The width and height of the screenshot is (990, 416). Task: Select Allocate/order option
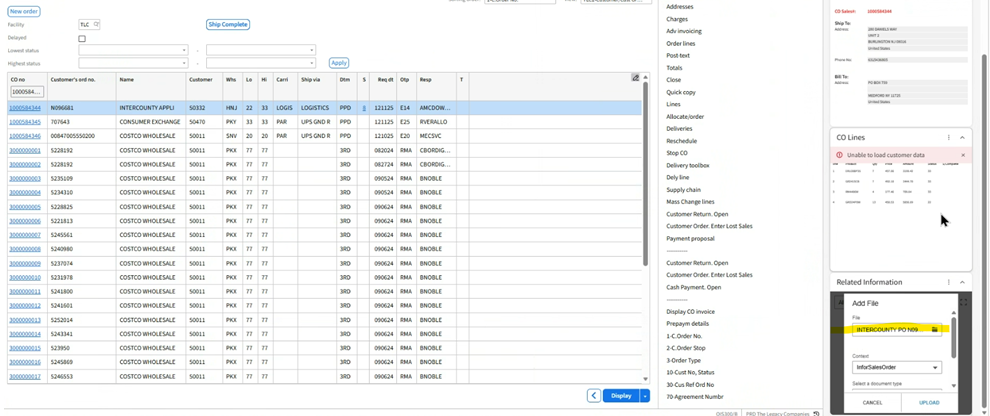685,117
